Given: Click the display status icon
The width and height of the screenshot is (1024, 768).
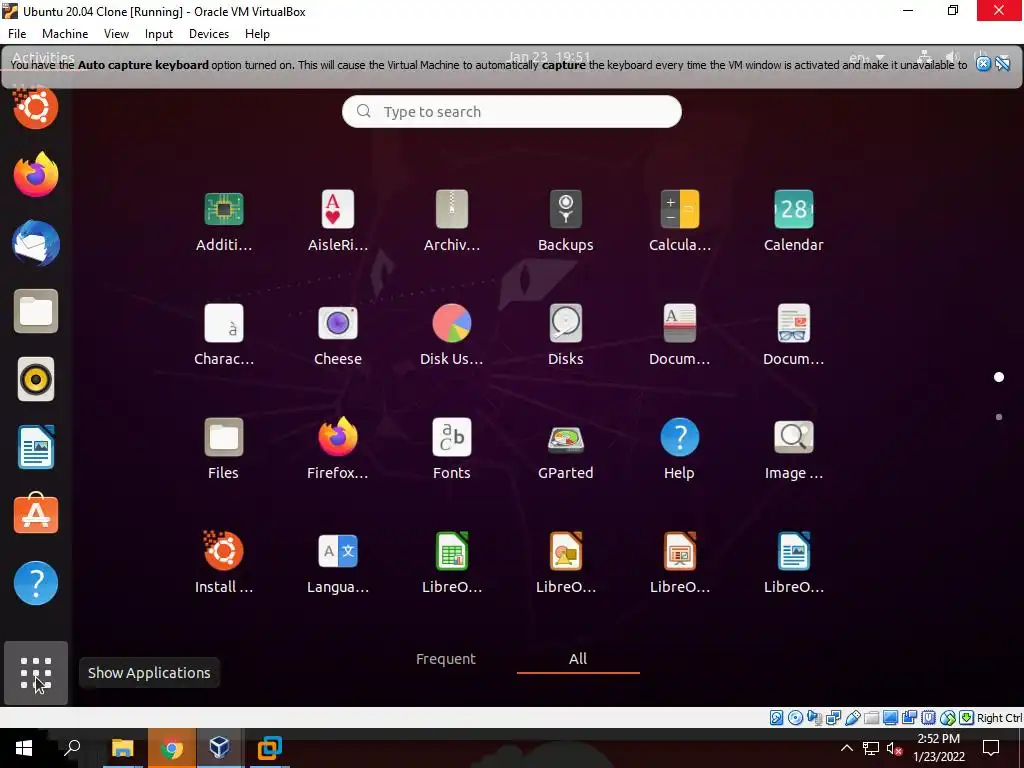Looking at the screenshot, I should click(x=890, y=718).
